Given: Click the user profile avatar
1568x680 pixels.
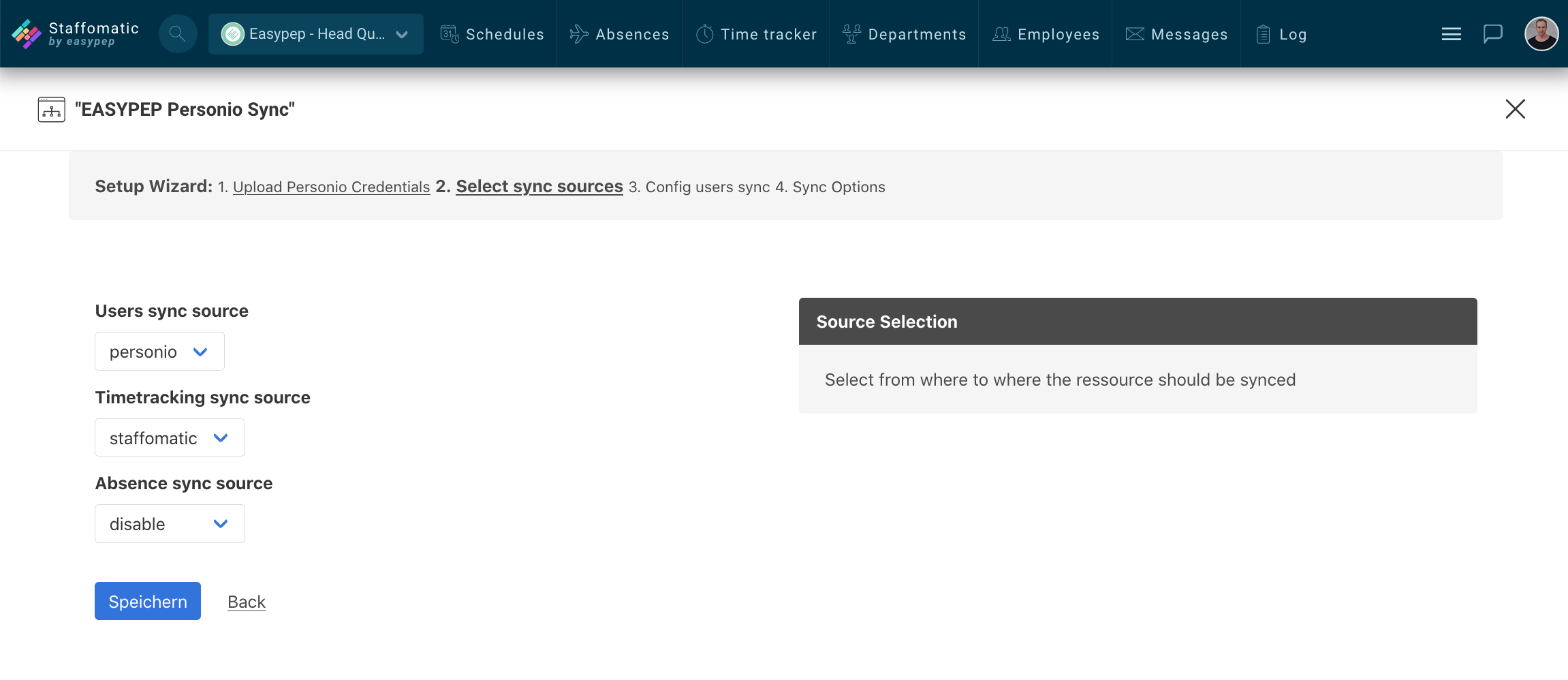Looking at the screenshot, I should [x=1541, y=34].
